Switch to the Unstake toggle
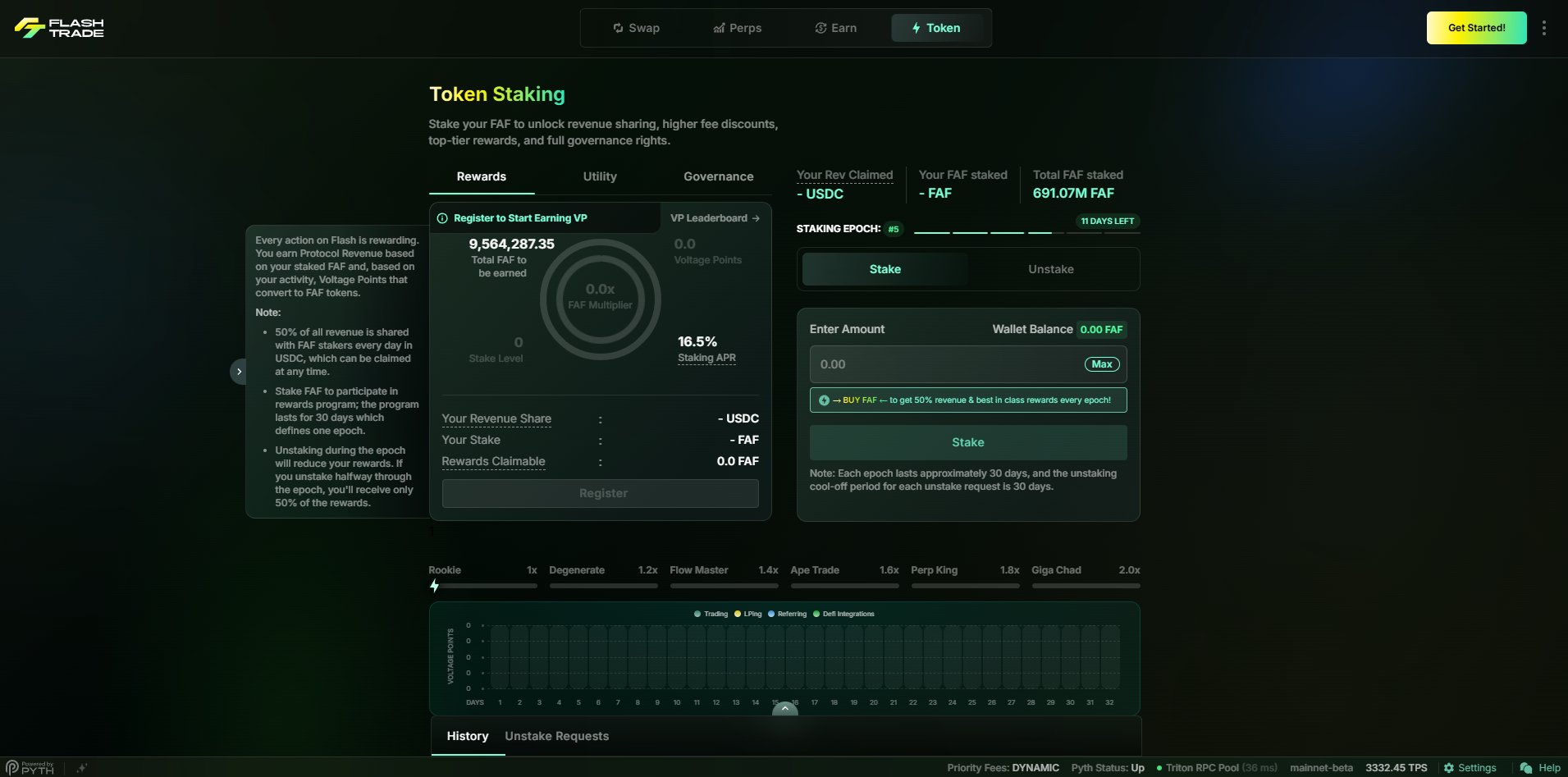Image resolution: width=1568 pixels, height=777 pixels. pos(1050,269)
